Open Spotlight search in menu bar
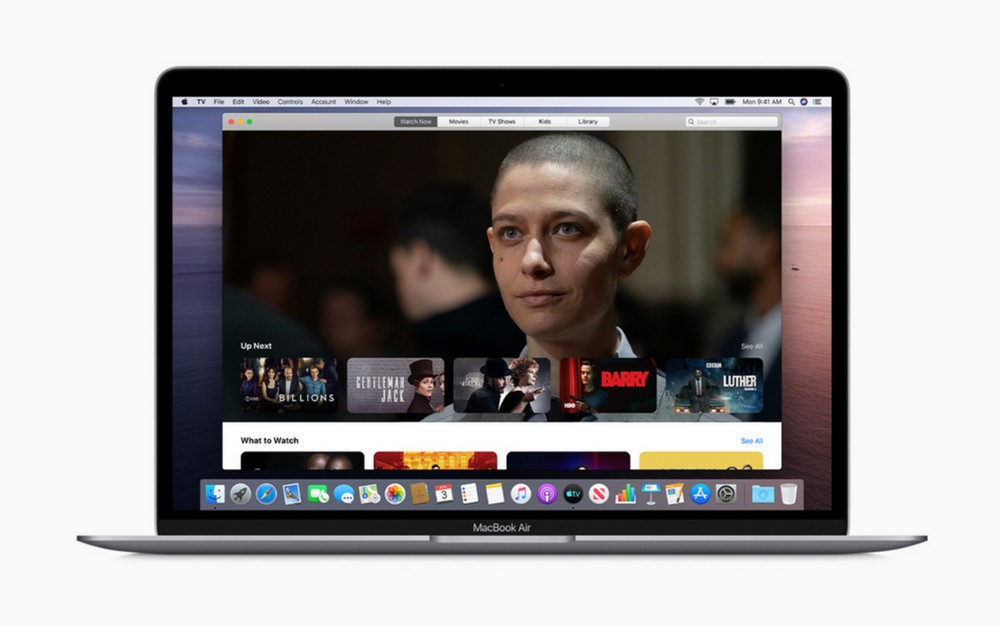Image resolution: width=1000 pixels, height=626 pixels. coord(791,102)
